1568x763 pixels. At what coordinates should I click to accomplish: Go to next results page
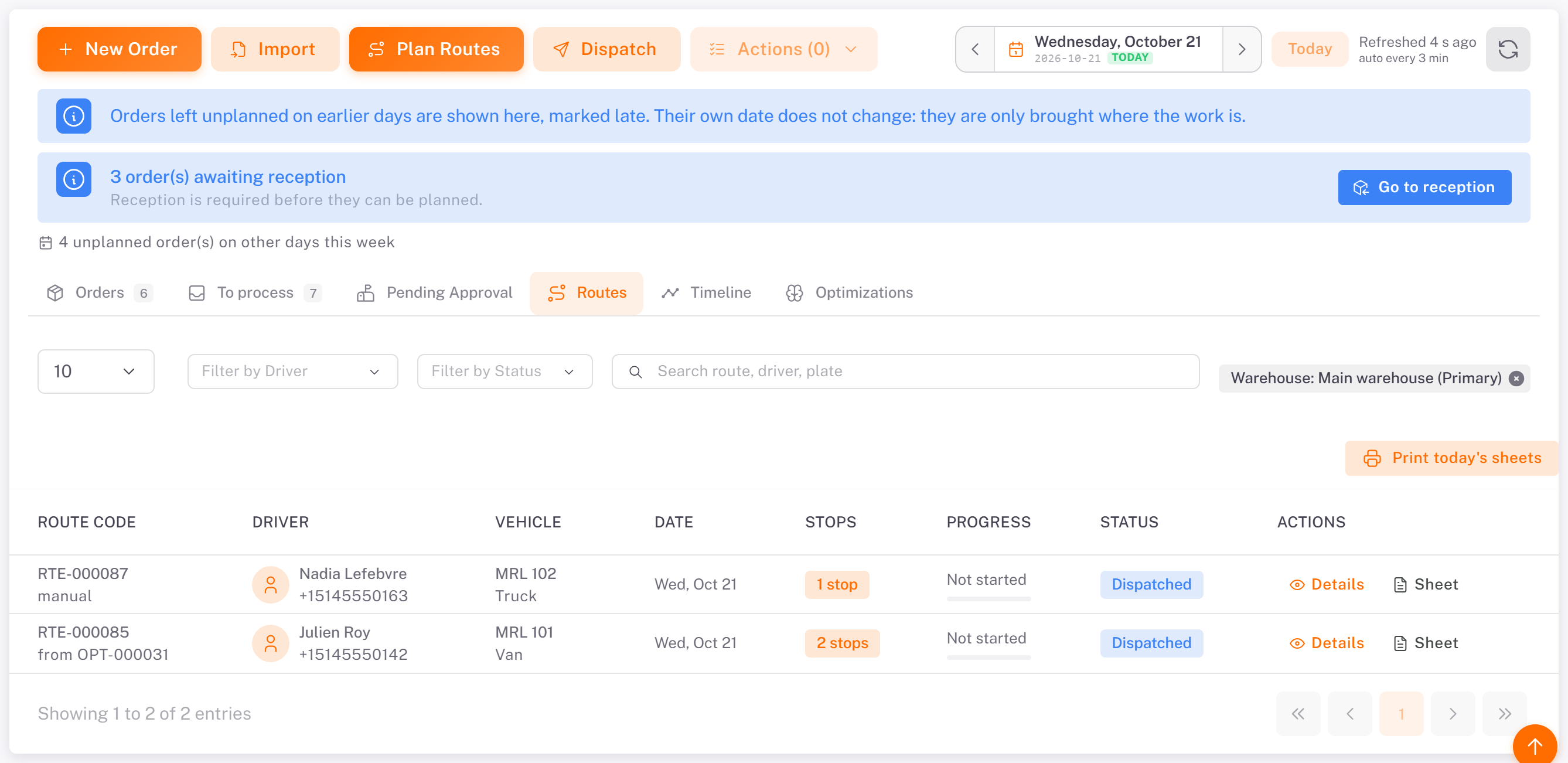click(x=1453, y=713)
